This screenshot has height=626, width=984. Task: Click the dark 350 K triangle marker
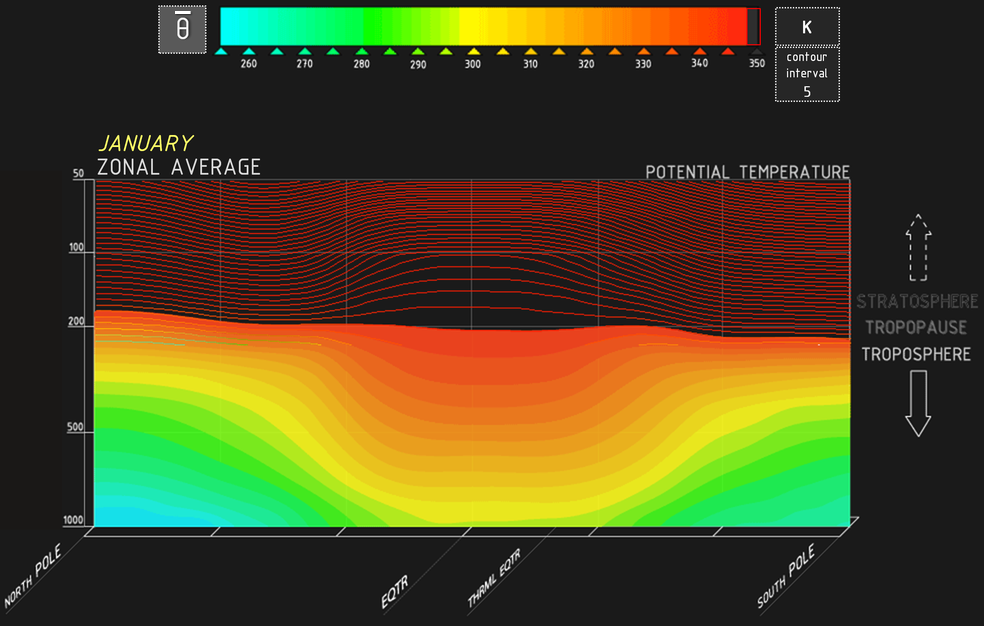[x=756, y=50]
